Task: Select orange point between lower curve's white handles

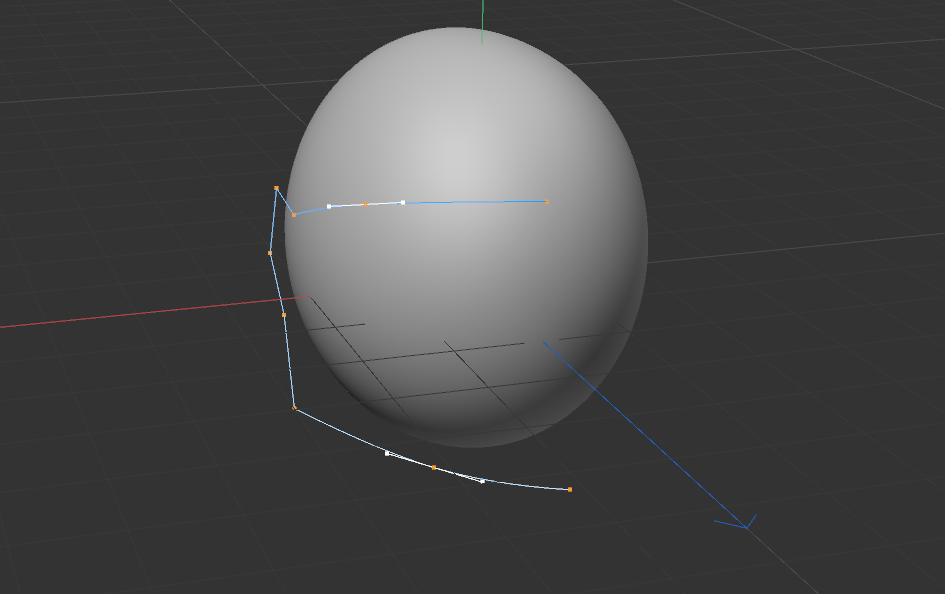Action: [x=433, y=467]
